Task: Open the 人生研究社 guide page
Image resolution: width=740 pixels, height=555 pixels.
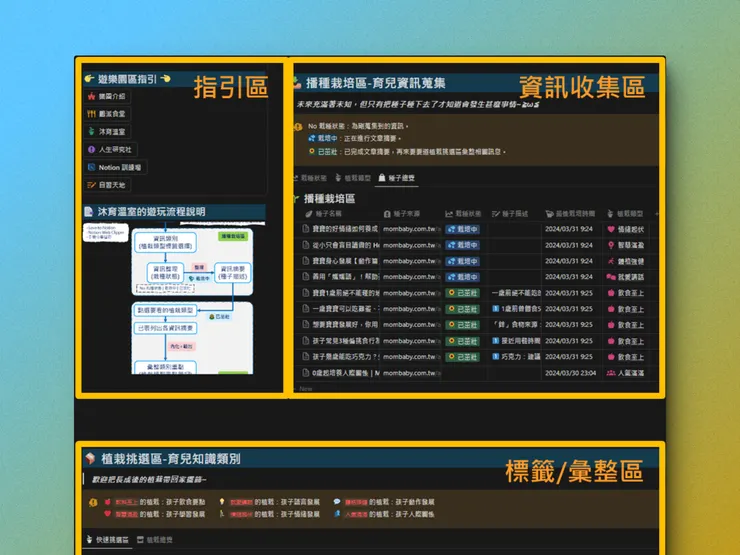Action: point(110,150)
